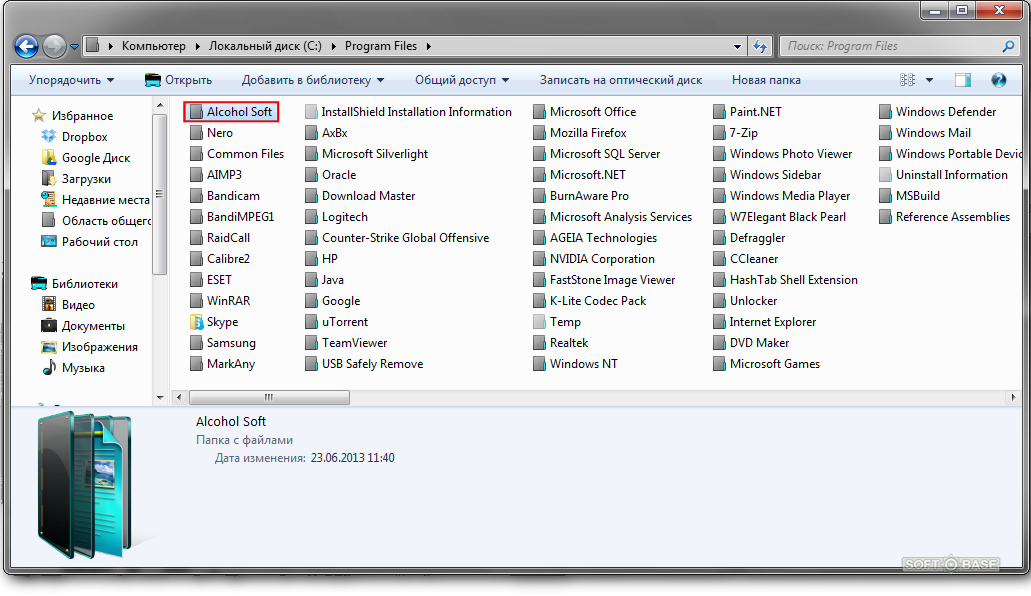The height and width of the screenshot is (596, 1031).
Task: Select the Skype folder icon
Action: click(x=197, y=322)
